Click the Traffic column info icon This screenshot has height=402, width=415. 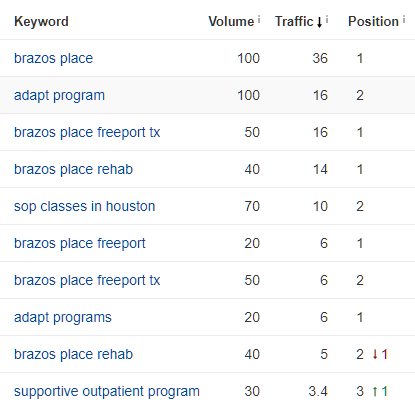[327, 20]
